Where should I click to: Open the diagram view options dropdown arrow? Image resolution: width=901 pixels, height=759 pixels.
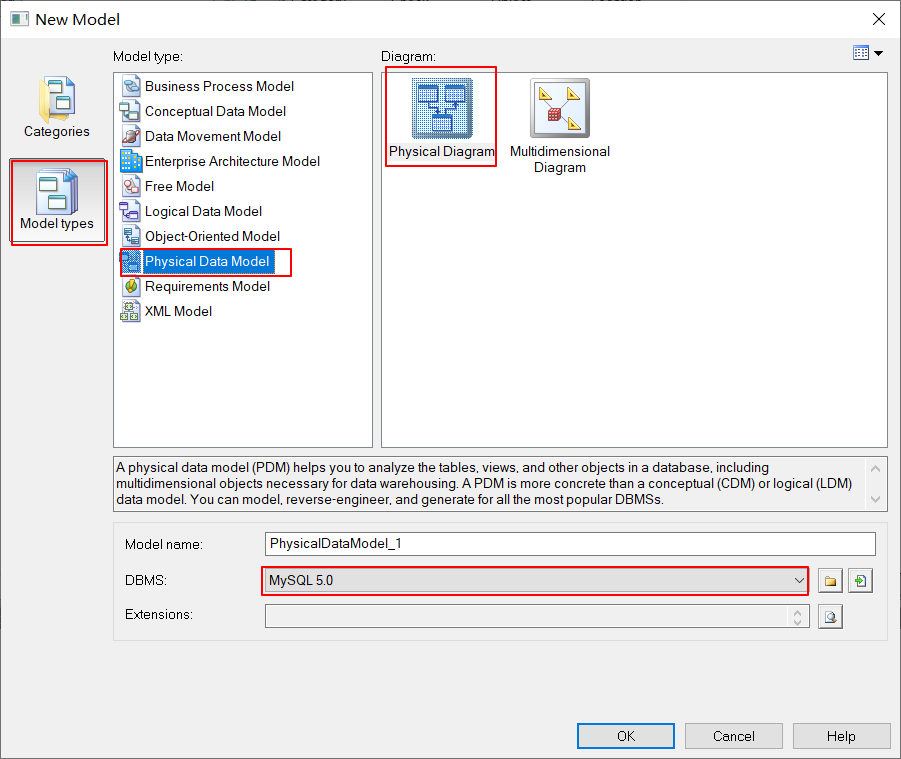[876, 52]
